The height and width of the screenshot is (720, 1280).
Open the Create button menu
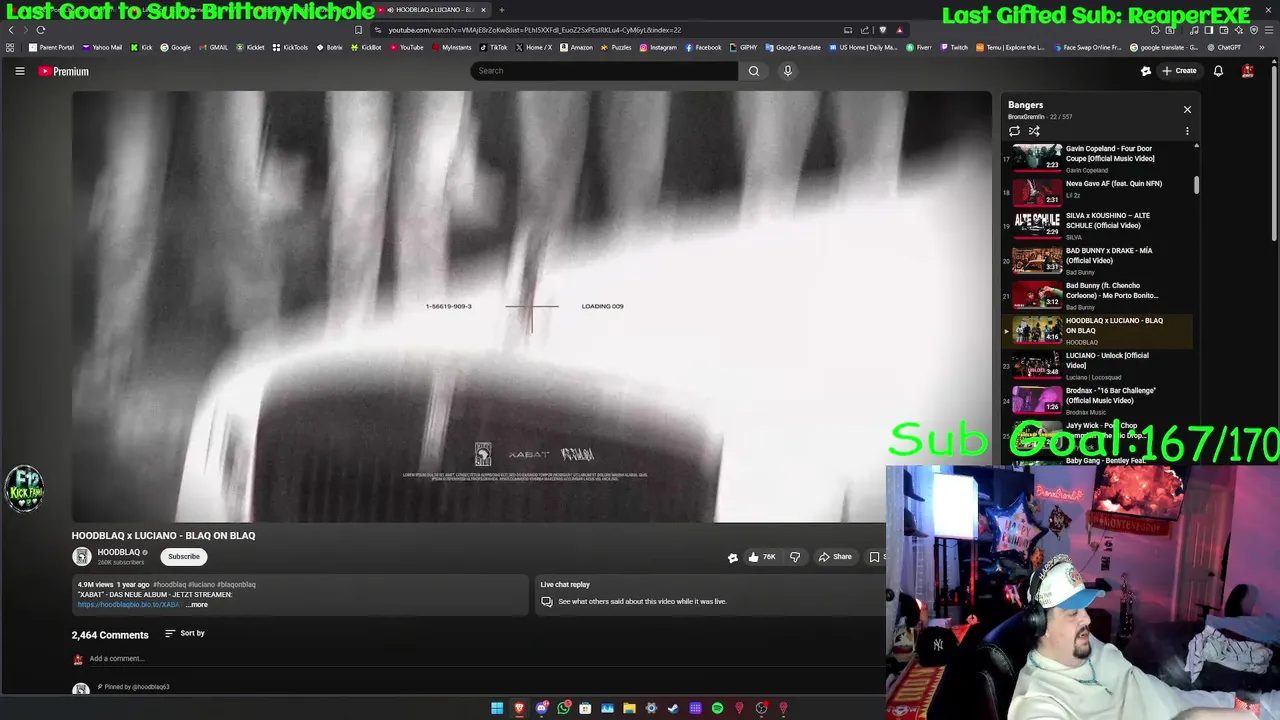tap(1179, 71)
